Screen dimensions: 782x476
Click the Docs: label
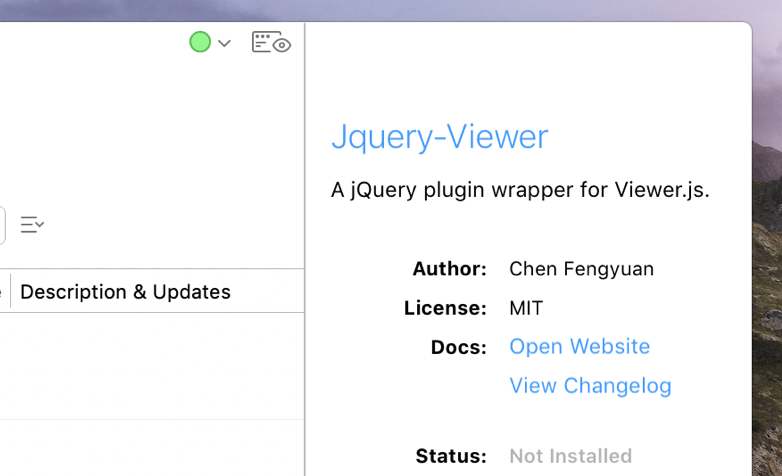point(459,347)
